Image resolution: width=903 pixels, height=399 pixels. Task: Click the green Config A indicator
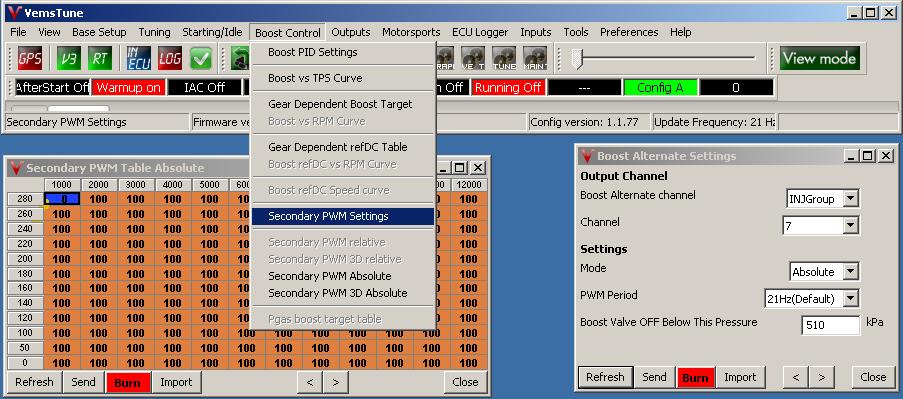(x=660, y=88)
